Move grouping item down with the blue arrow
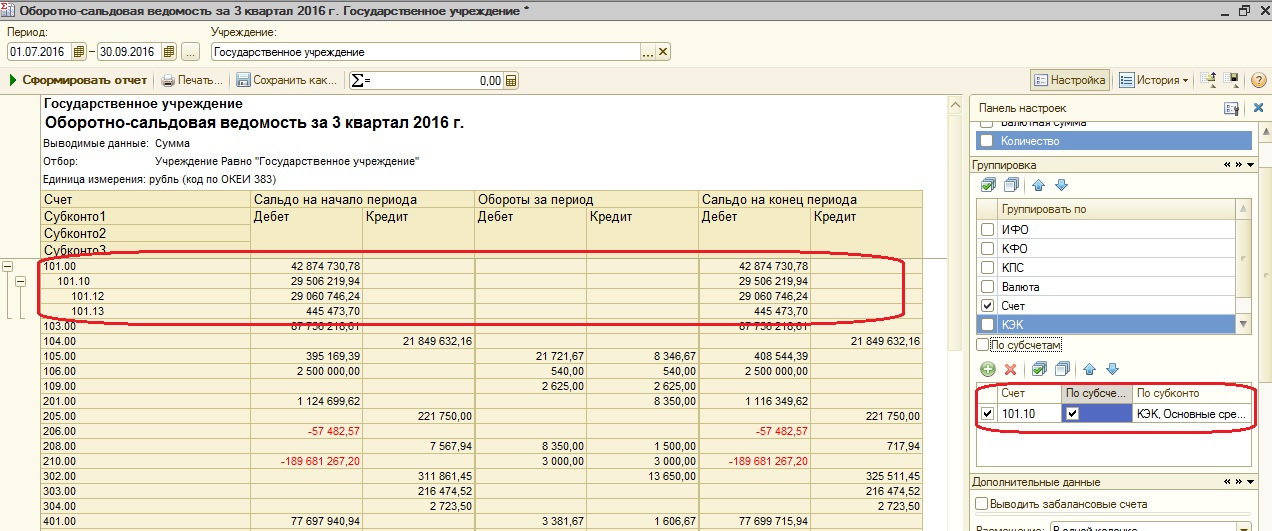 click(1061, 185)
